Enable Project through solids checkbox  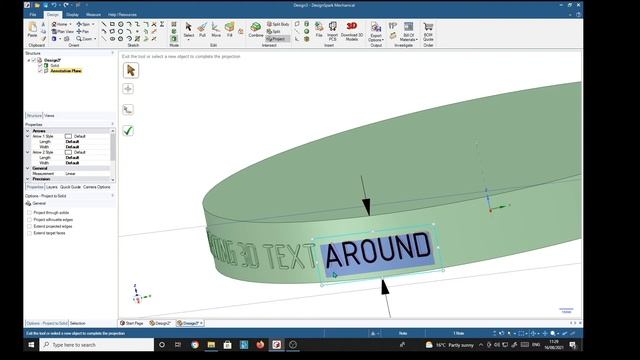(29, 213)
